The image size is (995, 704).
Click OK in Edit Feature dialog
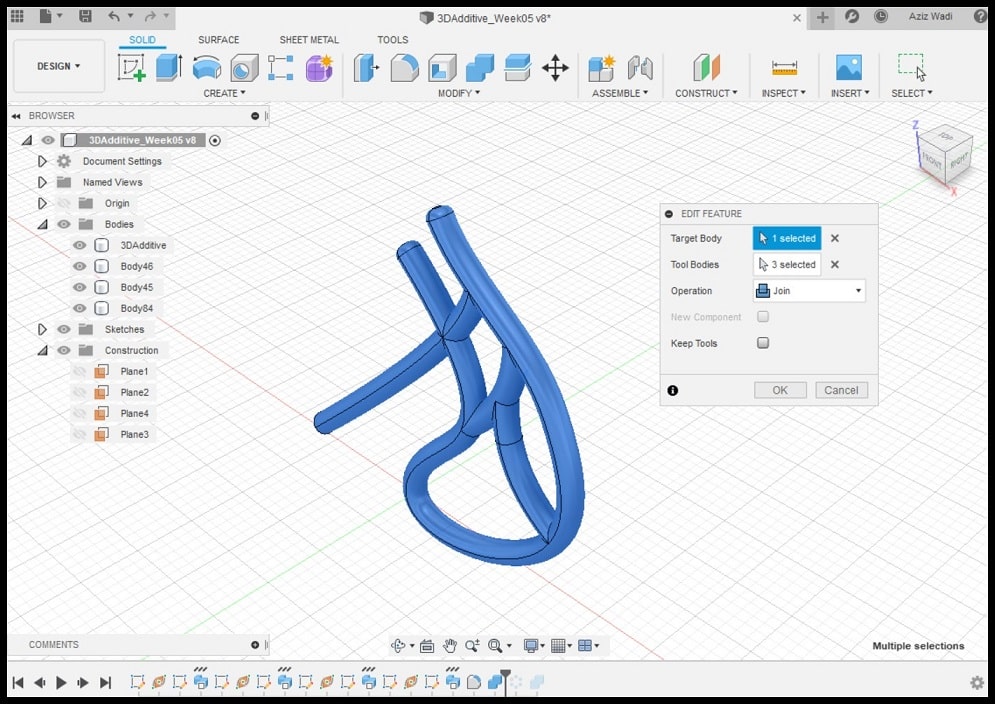point(780,390)
